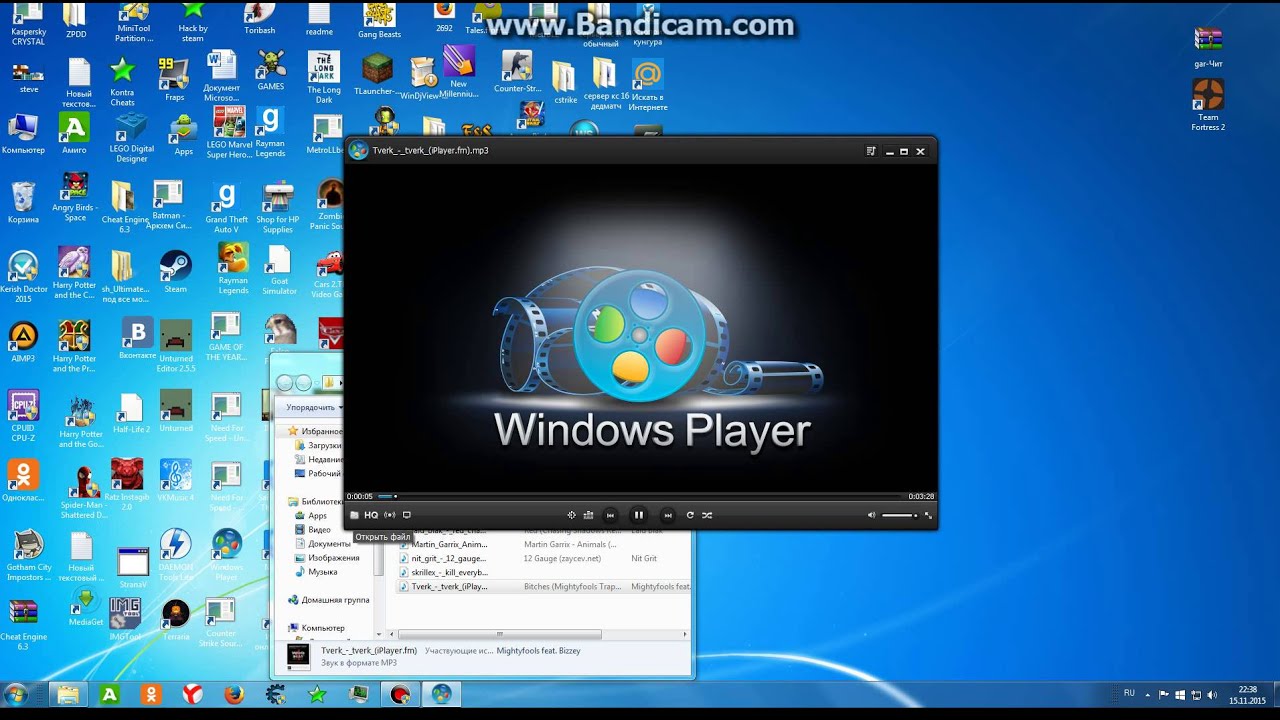
Task: Pause the playing track
Action: pos(638,515)
